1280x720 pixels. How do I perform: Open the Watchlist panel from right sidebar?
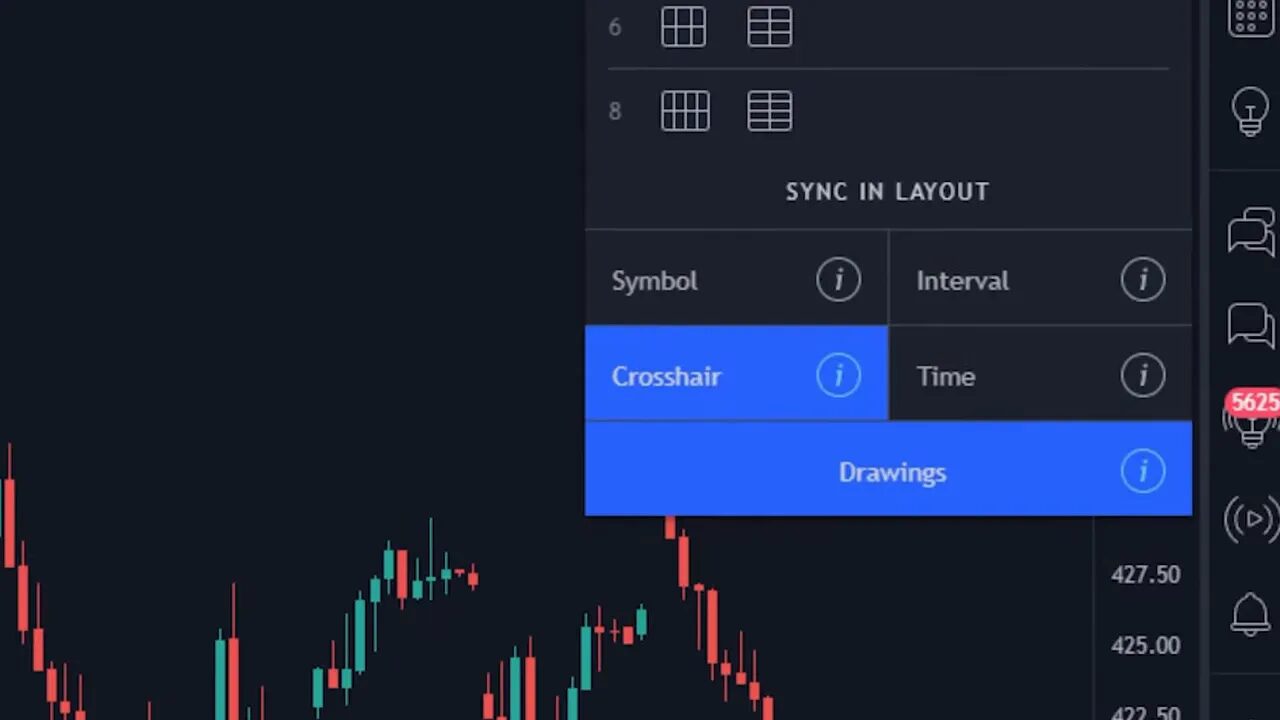[x=1250, y=17]
